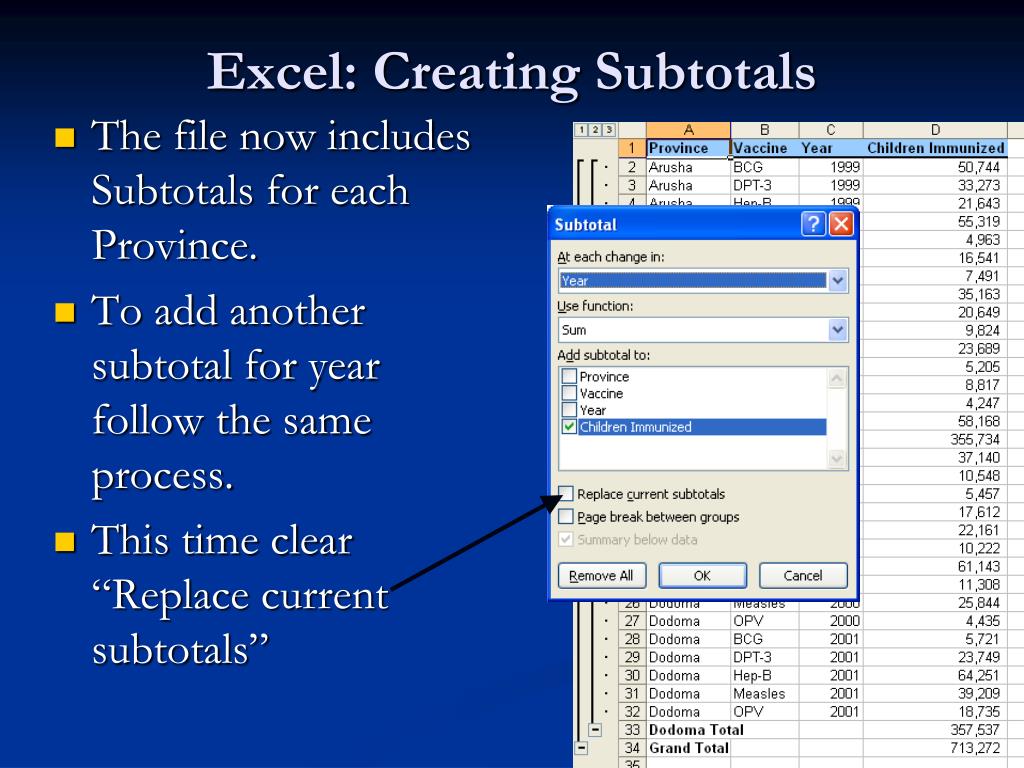Click row 30 Hep-B cell

(765, 675)
